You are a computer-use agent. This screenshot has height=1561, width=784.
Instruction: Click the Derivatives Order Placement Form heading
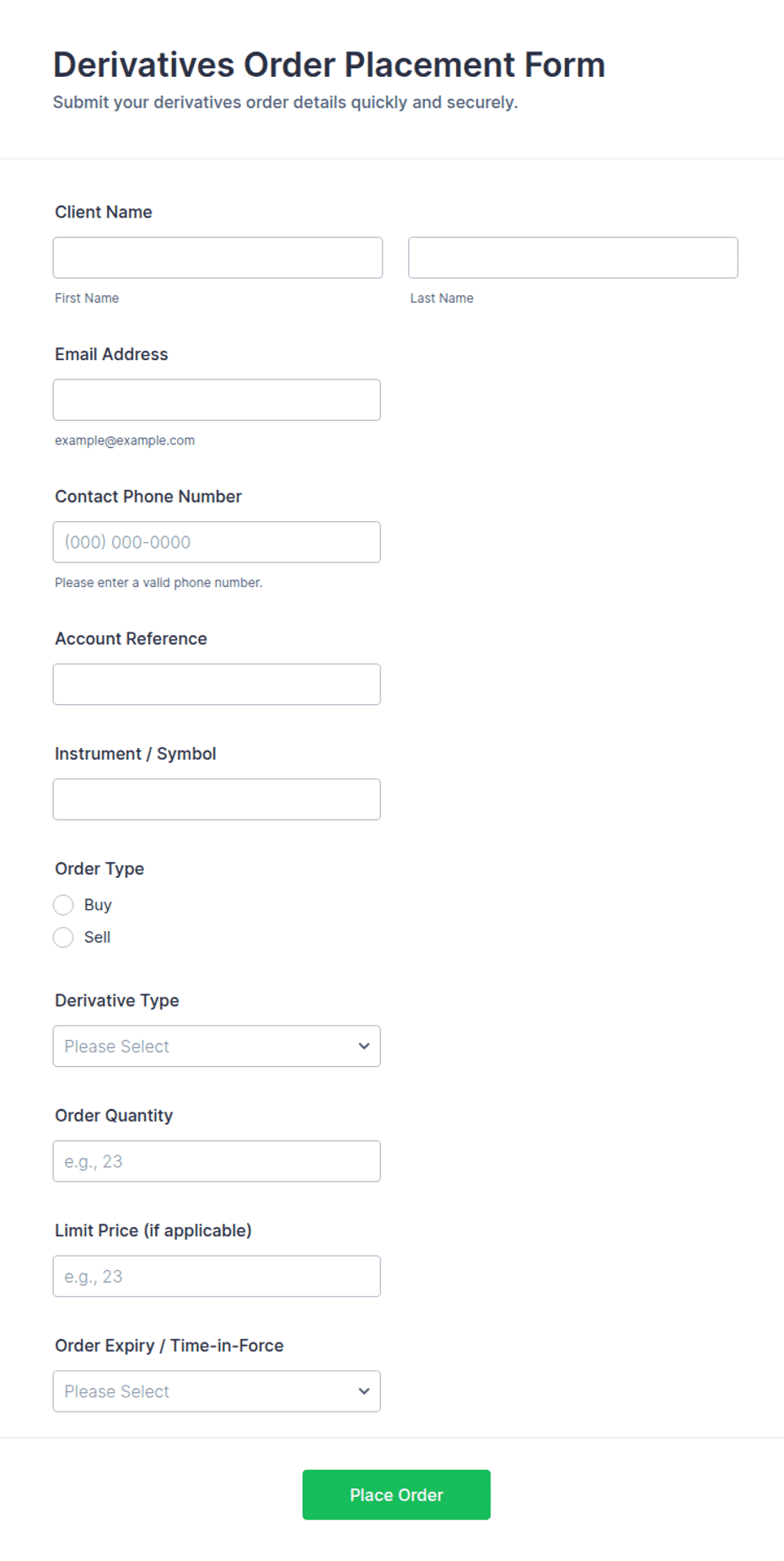[329, 65]
